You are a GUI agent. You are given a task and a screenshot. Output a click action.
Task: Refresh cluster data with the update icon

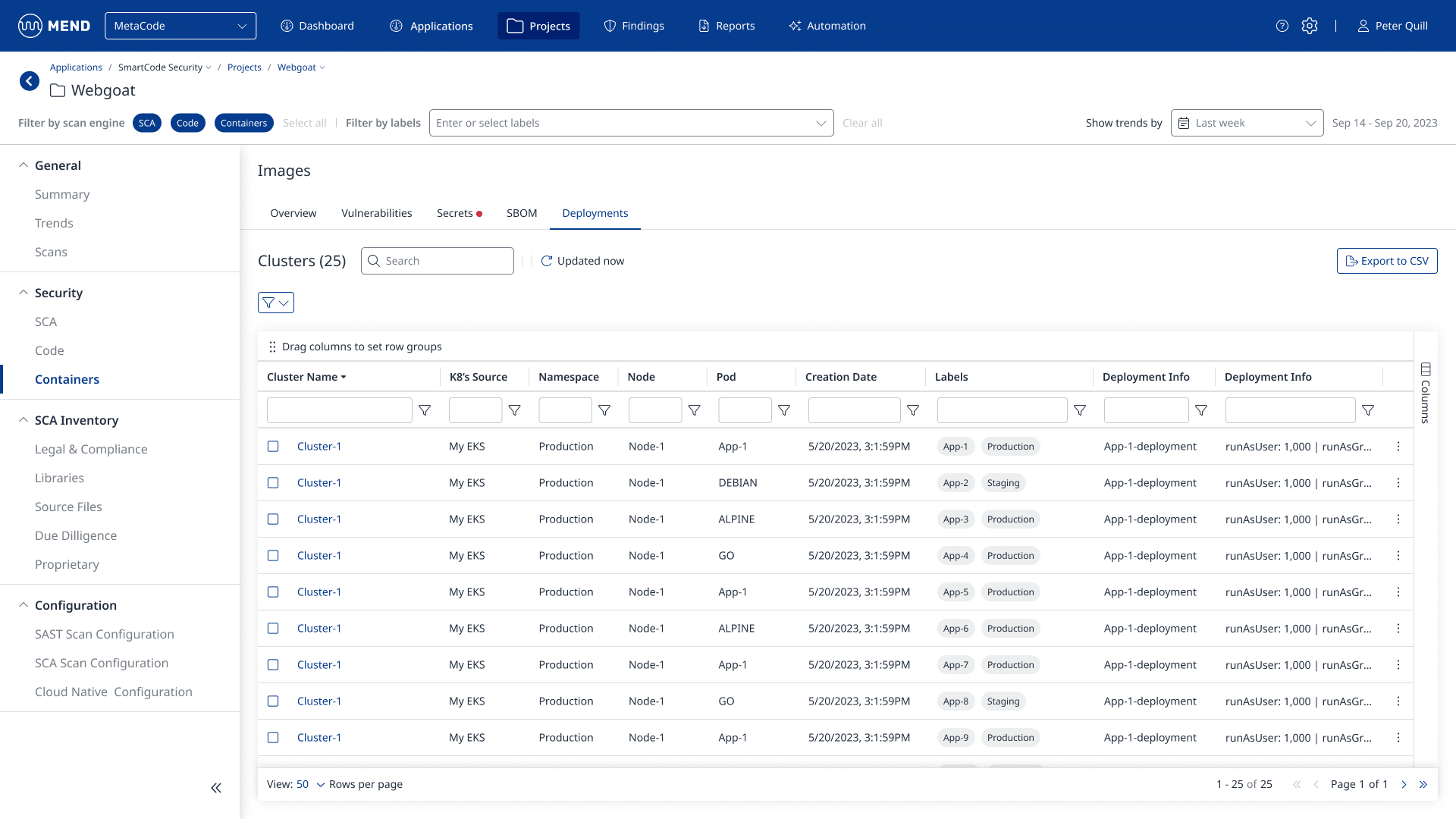click(547, 260)
